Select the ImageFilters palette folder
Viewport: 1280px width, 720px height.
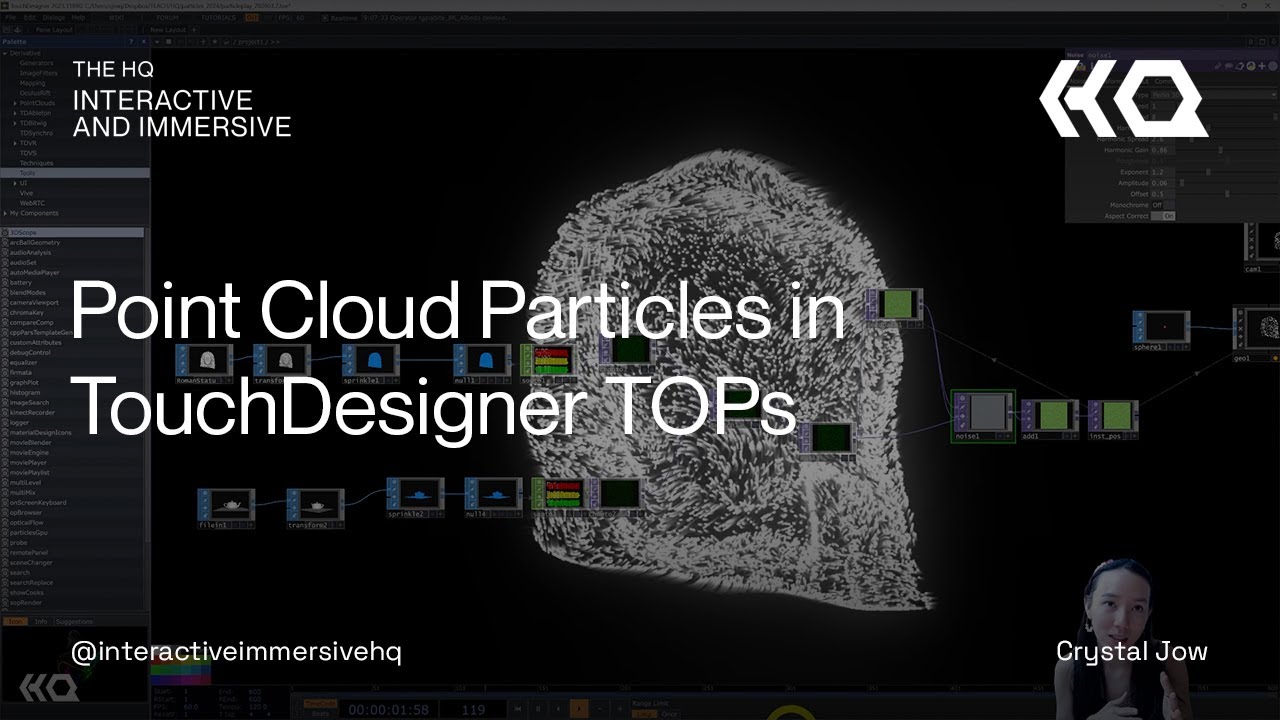[37, 73]
